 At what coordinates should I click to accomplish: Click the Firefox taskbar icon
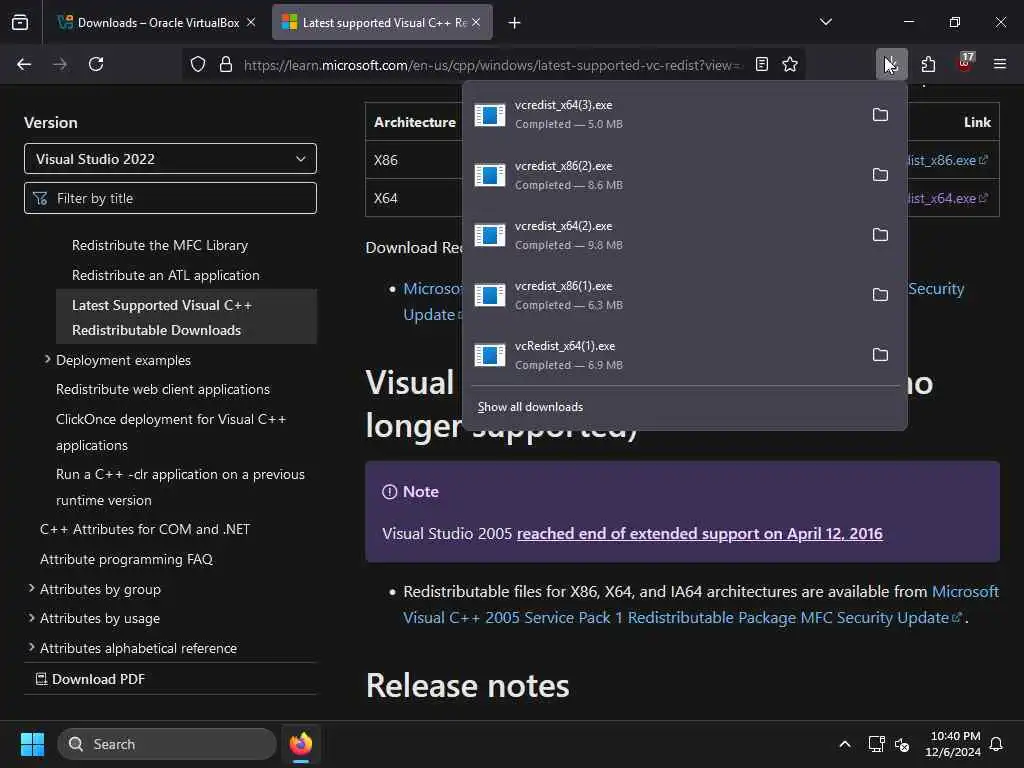click(x=300, y=744)
